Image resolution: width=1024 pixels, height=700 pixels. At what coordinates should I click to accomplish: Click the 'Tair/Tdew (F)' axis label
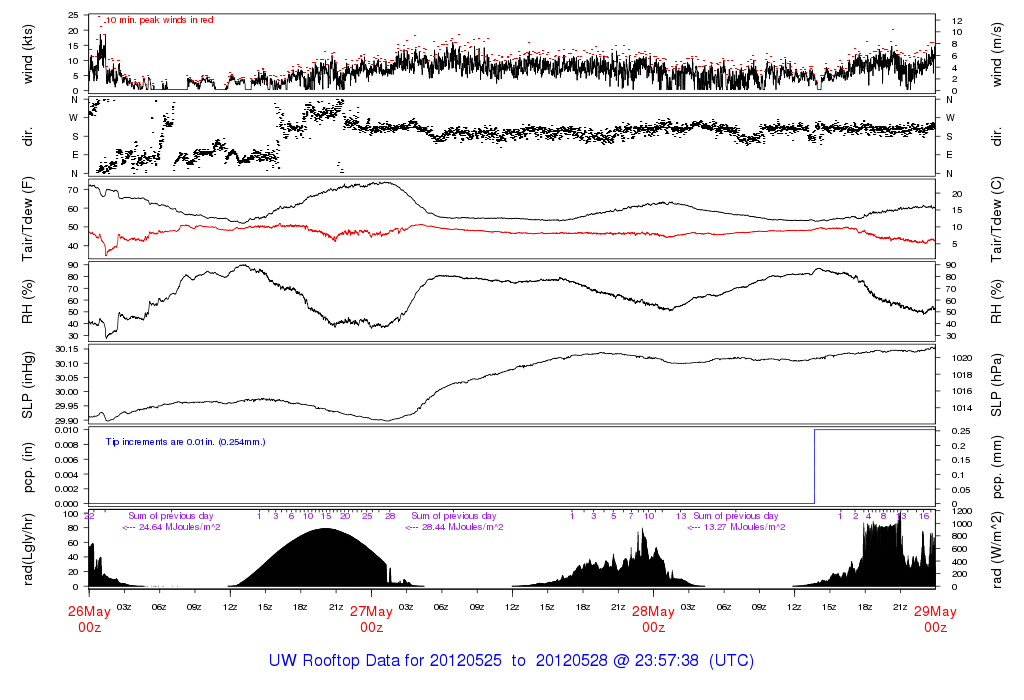tap(27, 219)
